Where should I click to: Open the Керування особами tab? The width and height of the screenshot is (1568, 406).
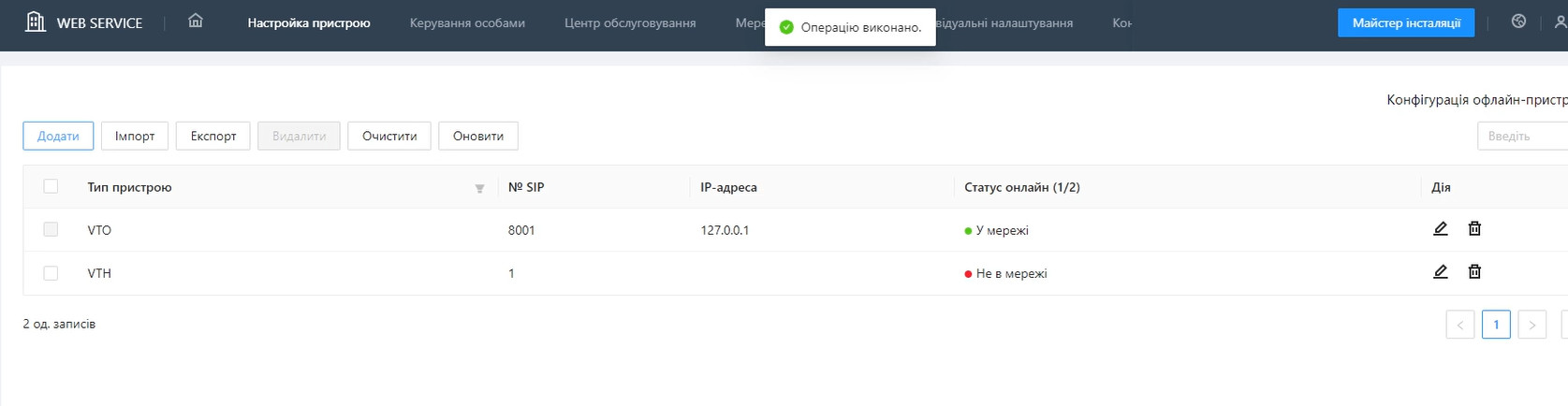point(467,22)
